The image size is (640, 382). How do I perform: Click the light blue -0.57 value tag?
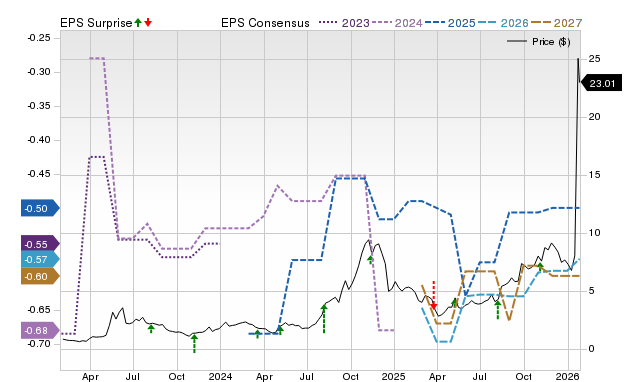coord(40,260)
